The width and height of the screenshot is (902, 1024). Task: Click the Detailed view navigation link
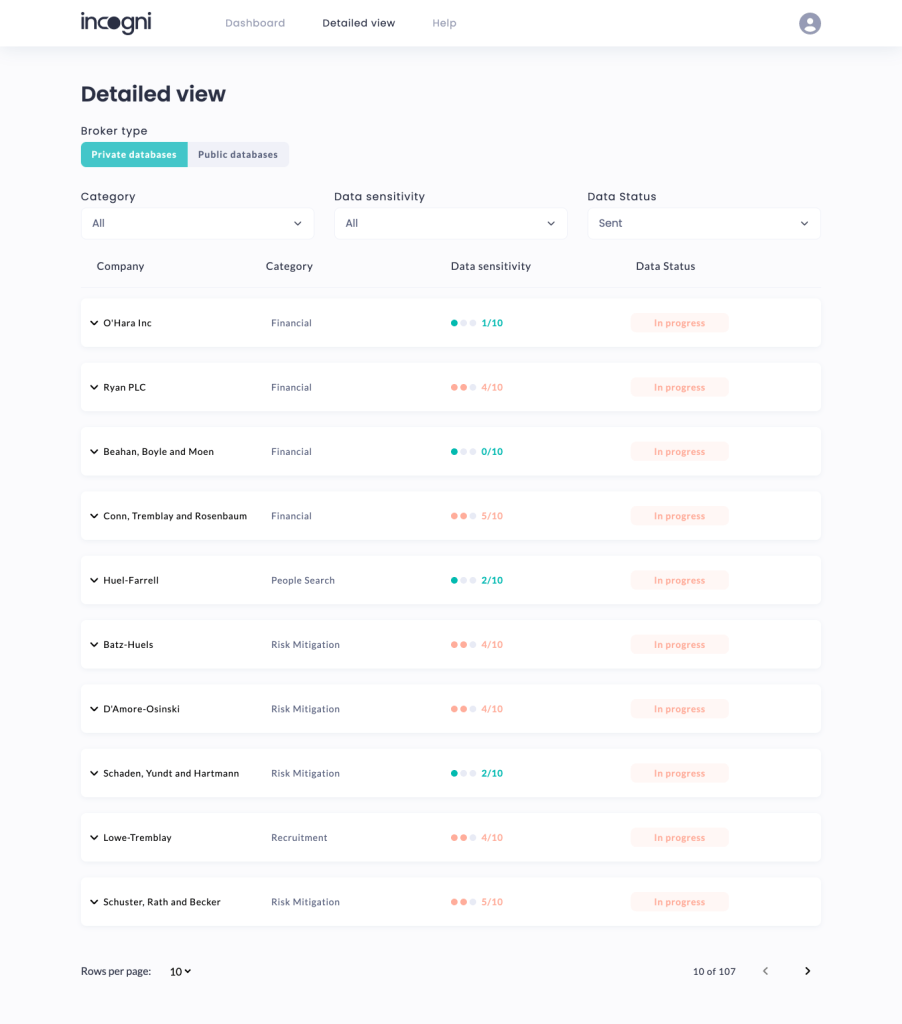click(358, 23)
